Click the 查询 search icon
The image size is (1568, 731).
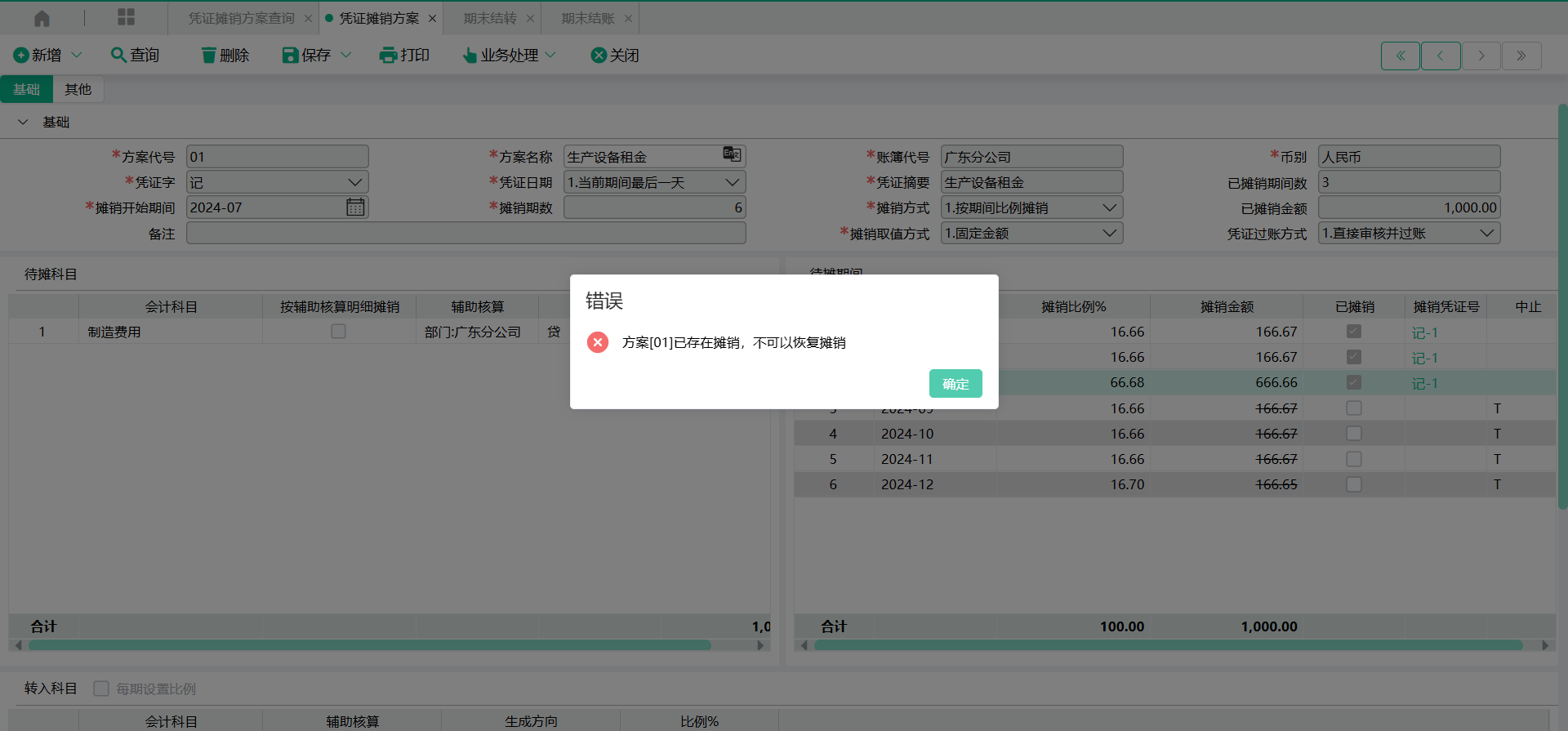point(118,55)
